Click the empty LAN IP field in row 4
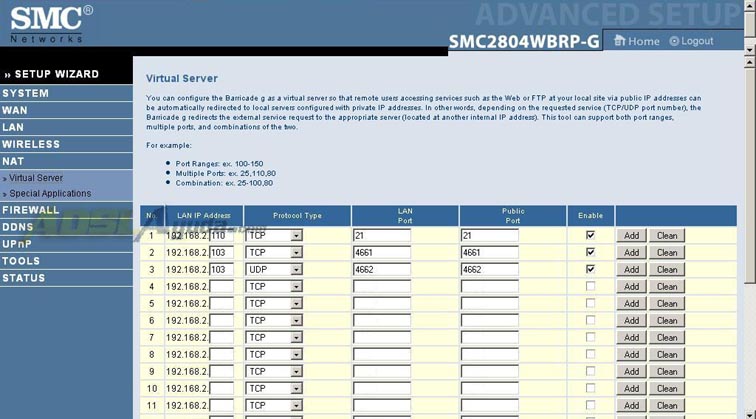This screenshot has height=419, width=756. [x=221, y=286]
